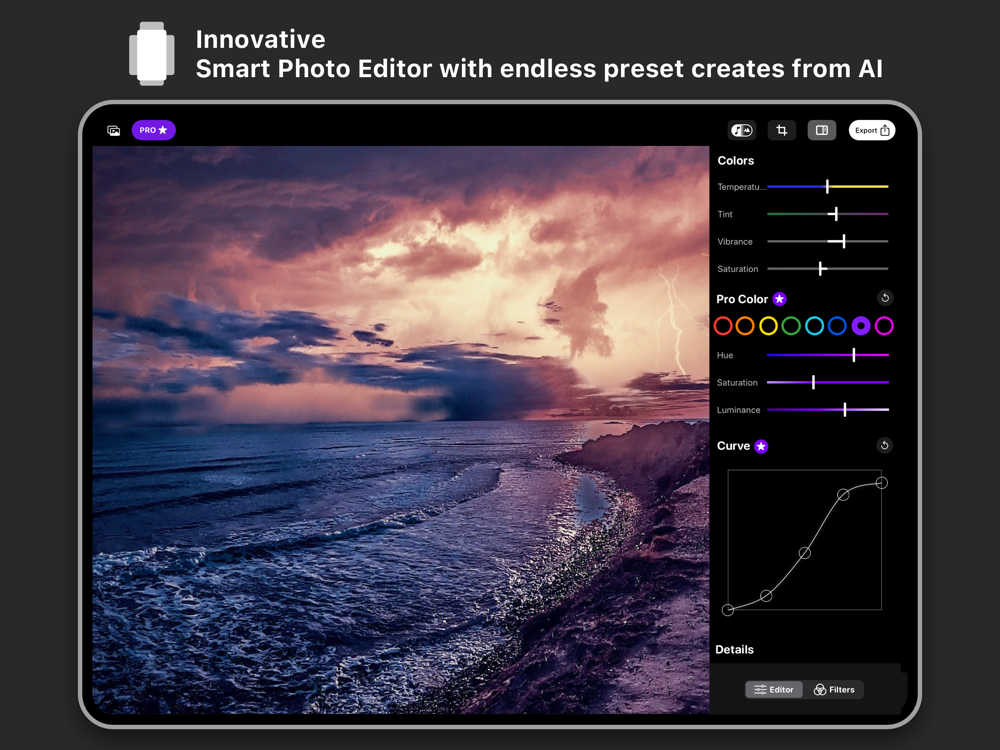Select the yellow color ring
Image resolution: width=1000 pixels, height=750 pixels.
768,326
